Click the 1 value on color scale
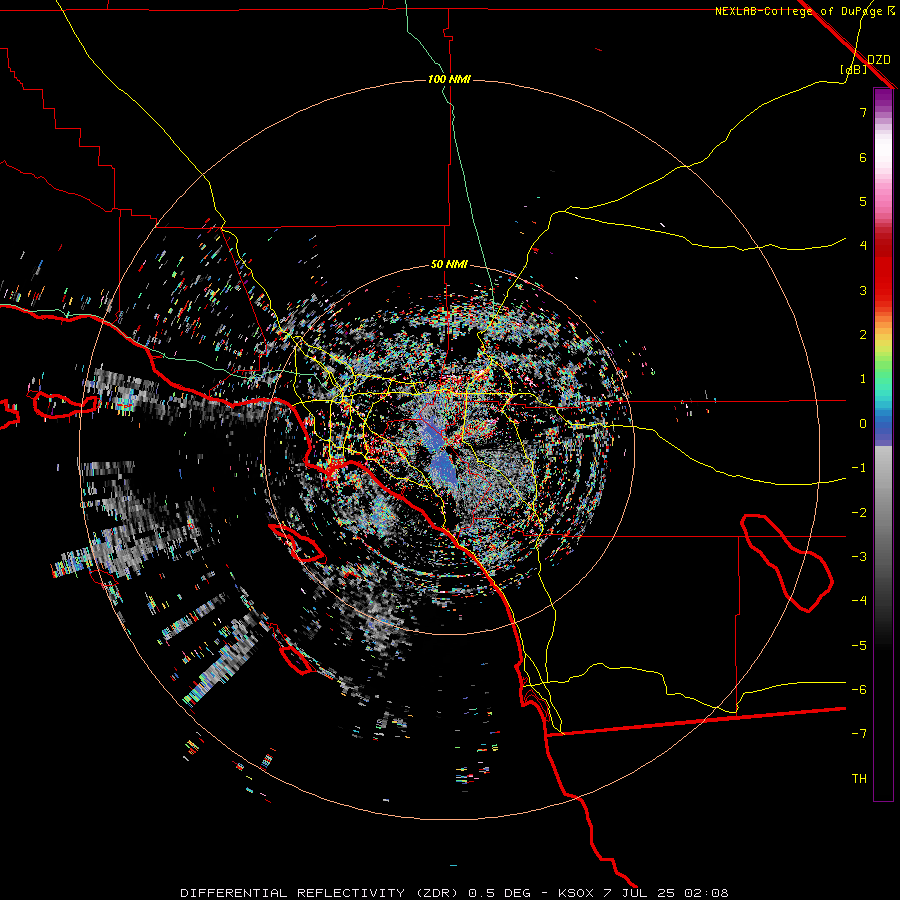 coord(863,379)
